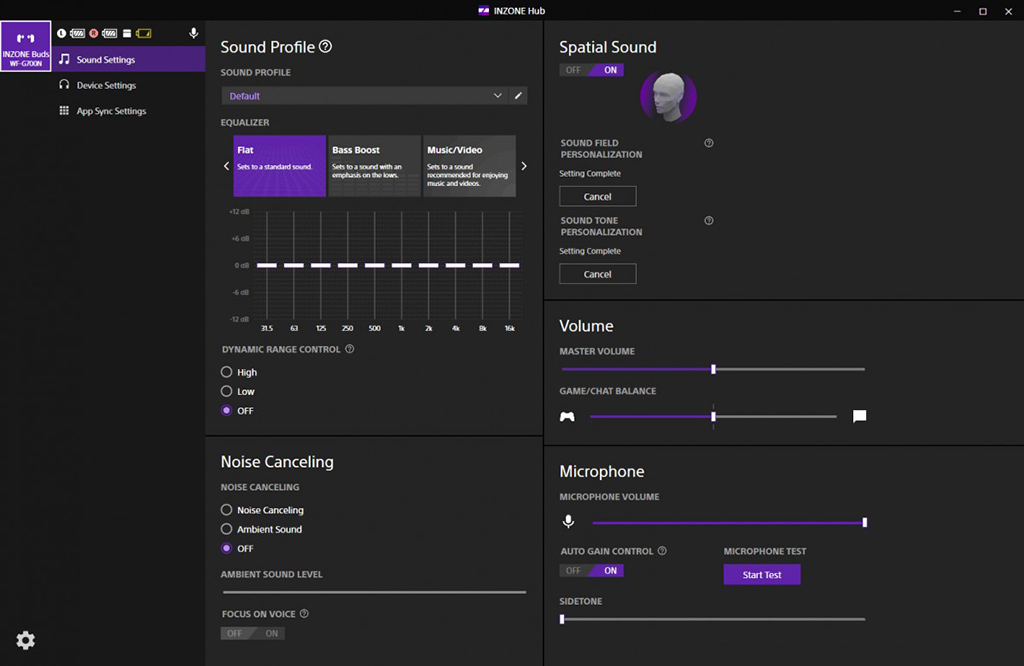
Task: Set Dynamic Range Control to OFF
Action: point(227,411)
